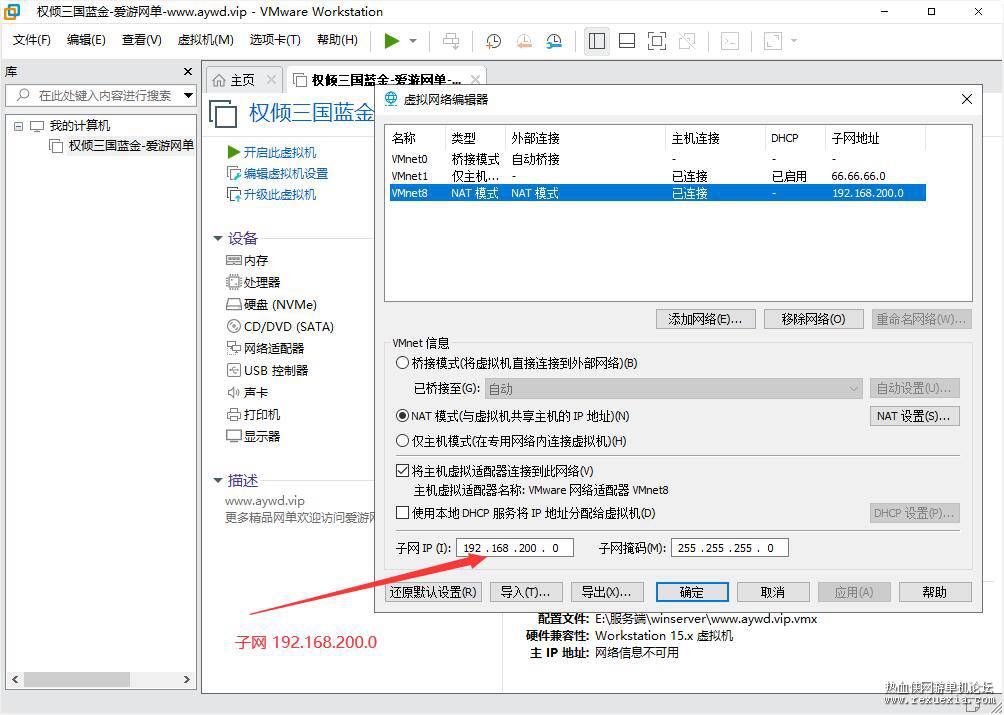Click the 子网 IP input field
This screenshot has width=1004, height=715.
[x=515, y=548]
